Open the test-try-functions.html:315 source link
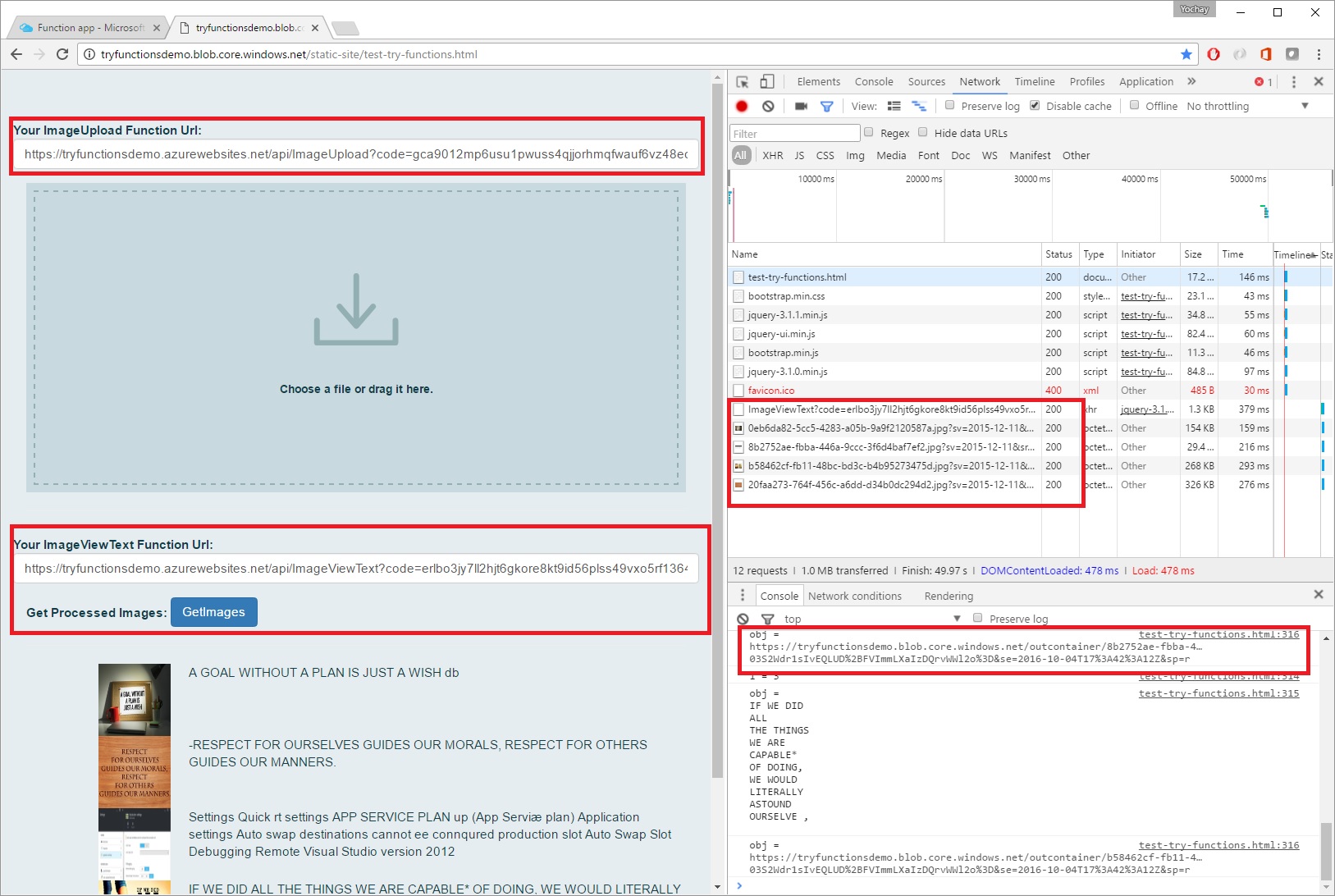 [1218, 693]
